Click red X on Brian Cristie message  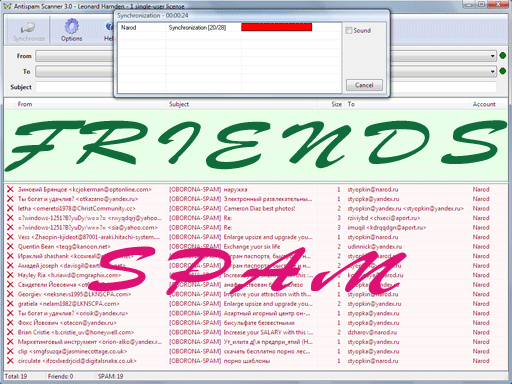pos(10,332)
